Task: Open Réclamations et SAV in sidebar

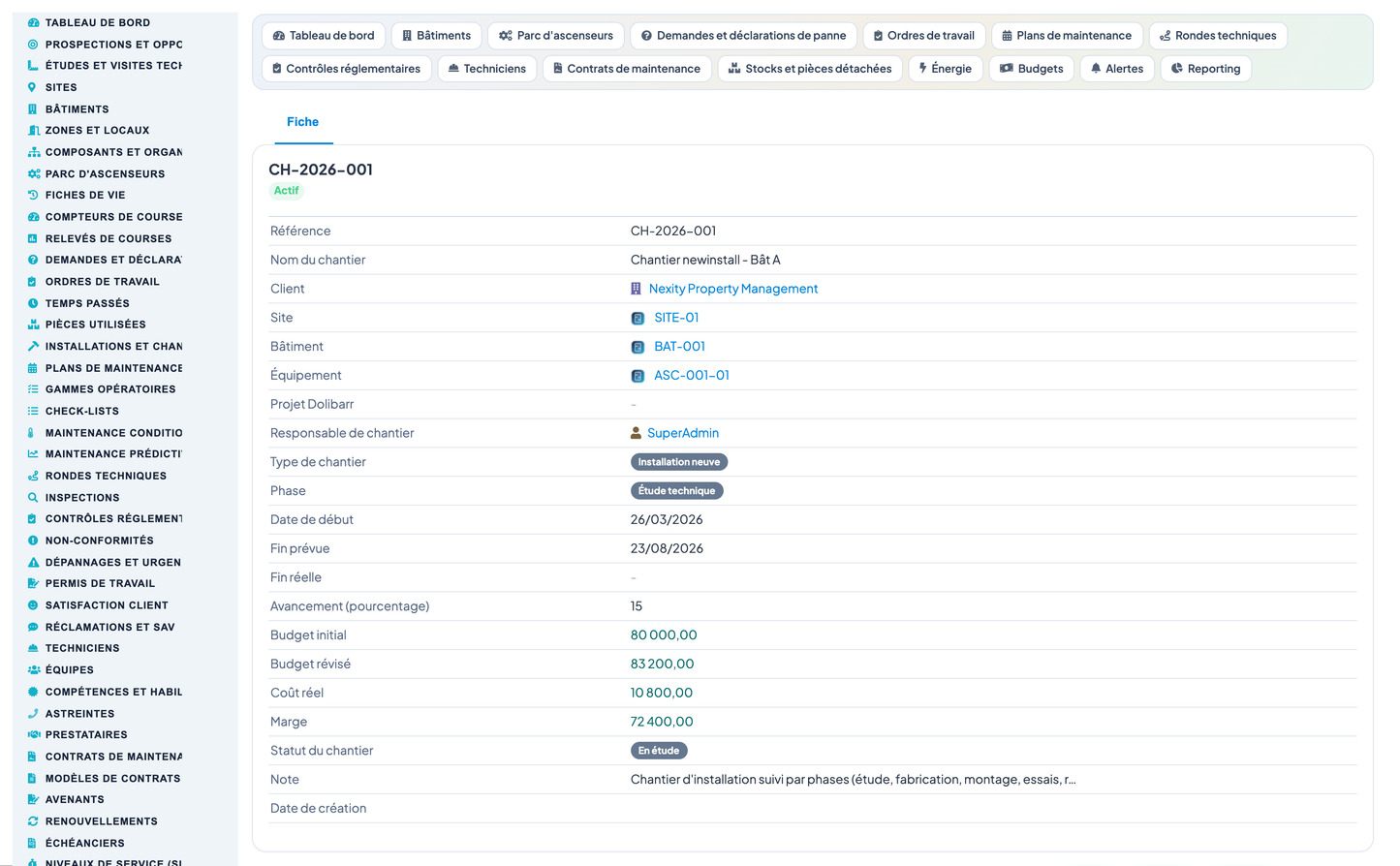Action: [x=110, y=627]
